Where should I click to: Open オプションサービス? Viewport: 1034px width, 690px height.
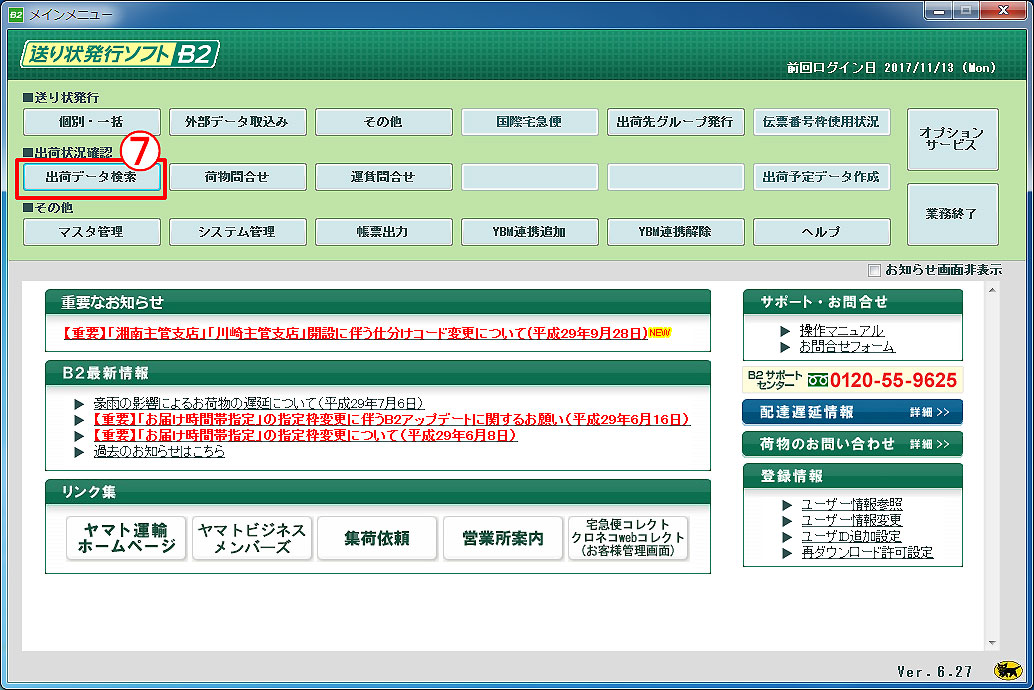952,139
